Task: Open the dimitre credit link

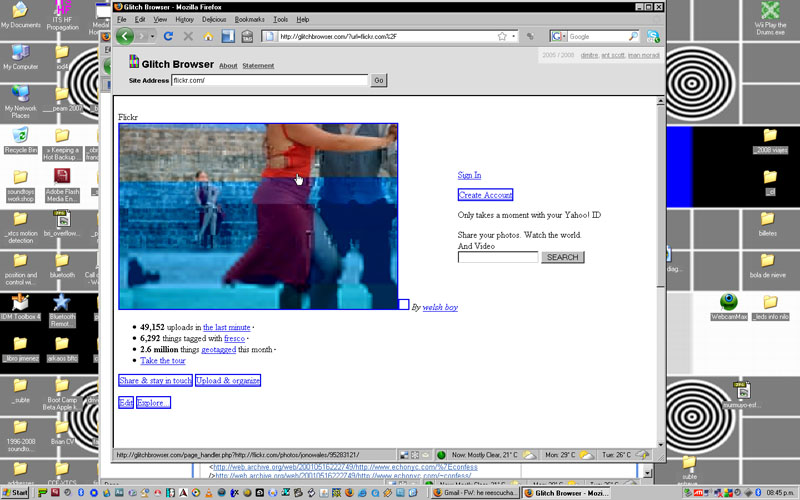Action: [x=589, y=55]
